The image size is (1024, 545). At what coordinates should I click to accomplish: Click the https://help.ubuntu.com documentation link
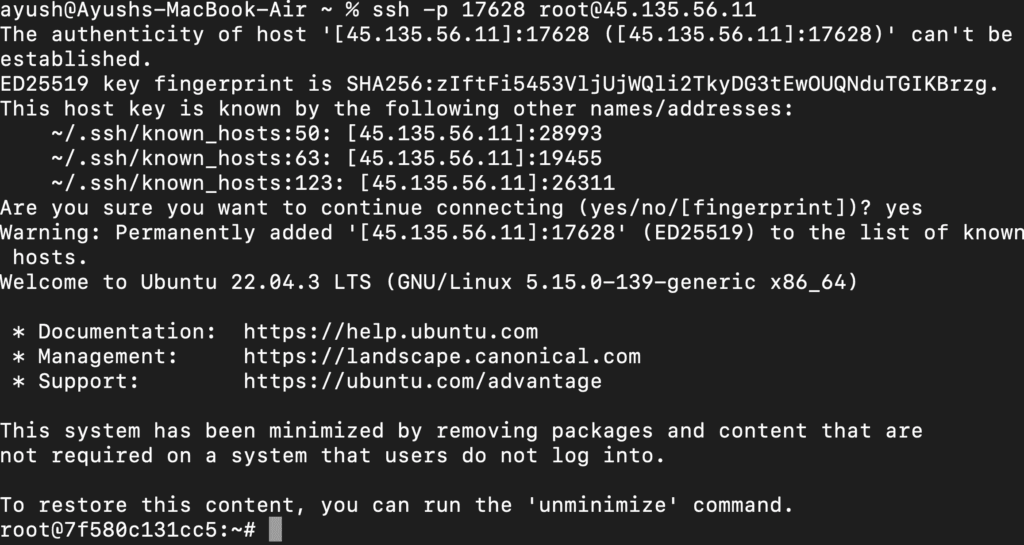click(390, 332)
